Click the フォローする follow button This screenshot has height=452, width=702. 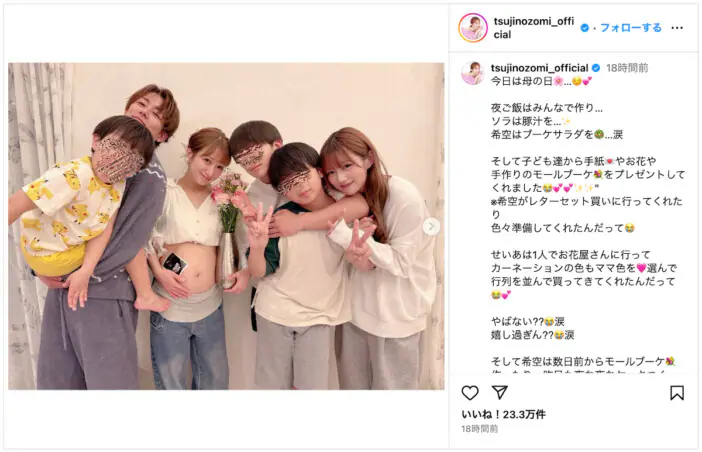(x=630, y=28)
